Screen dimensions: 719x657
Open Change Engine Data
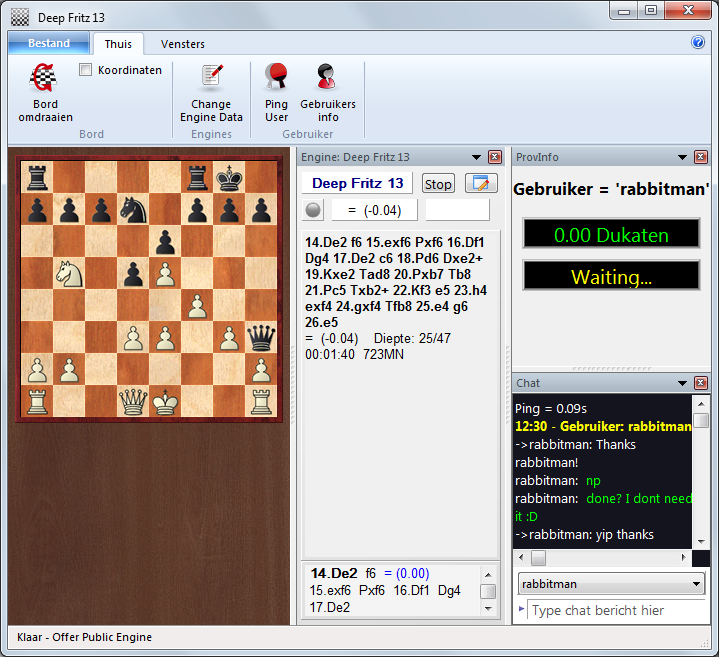[211, 78]
